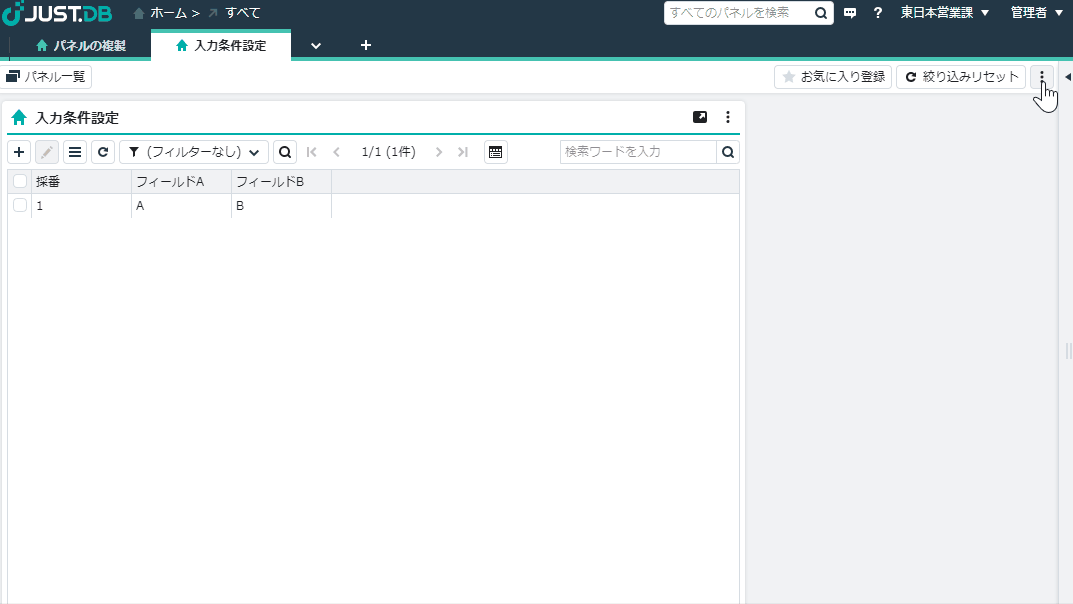Viewport: 1073px width, 604px height.
Task: Open the calendar view icon in toolbar
Action: [496, 152]
